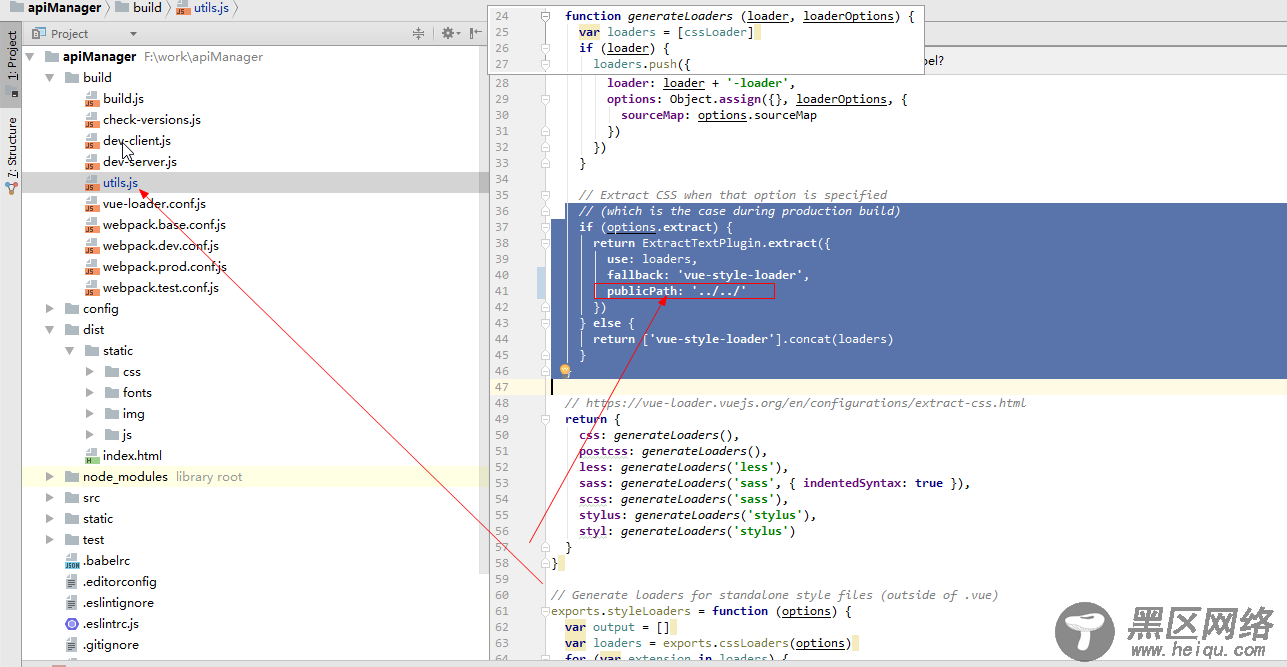
Task: Expand the css folder arrow
Action: [x=89, y=372]
